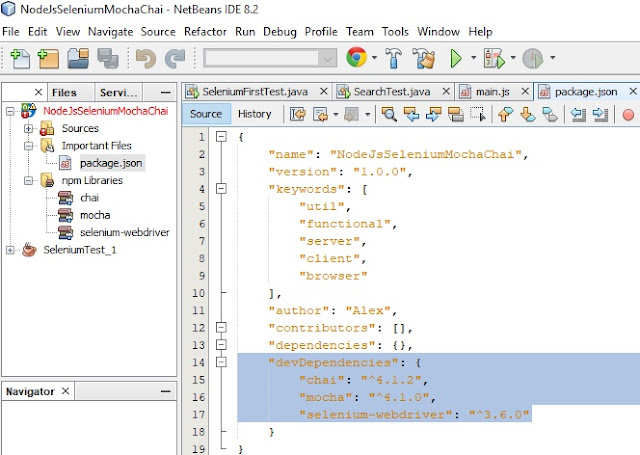Click the Find Previous Occurrence icon
The height and width of the screenshot is (455, 640).
(411, 115)
